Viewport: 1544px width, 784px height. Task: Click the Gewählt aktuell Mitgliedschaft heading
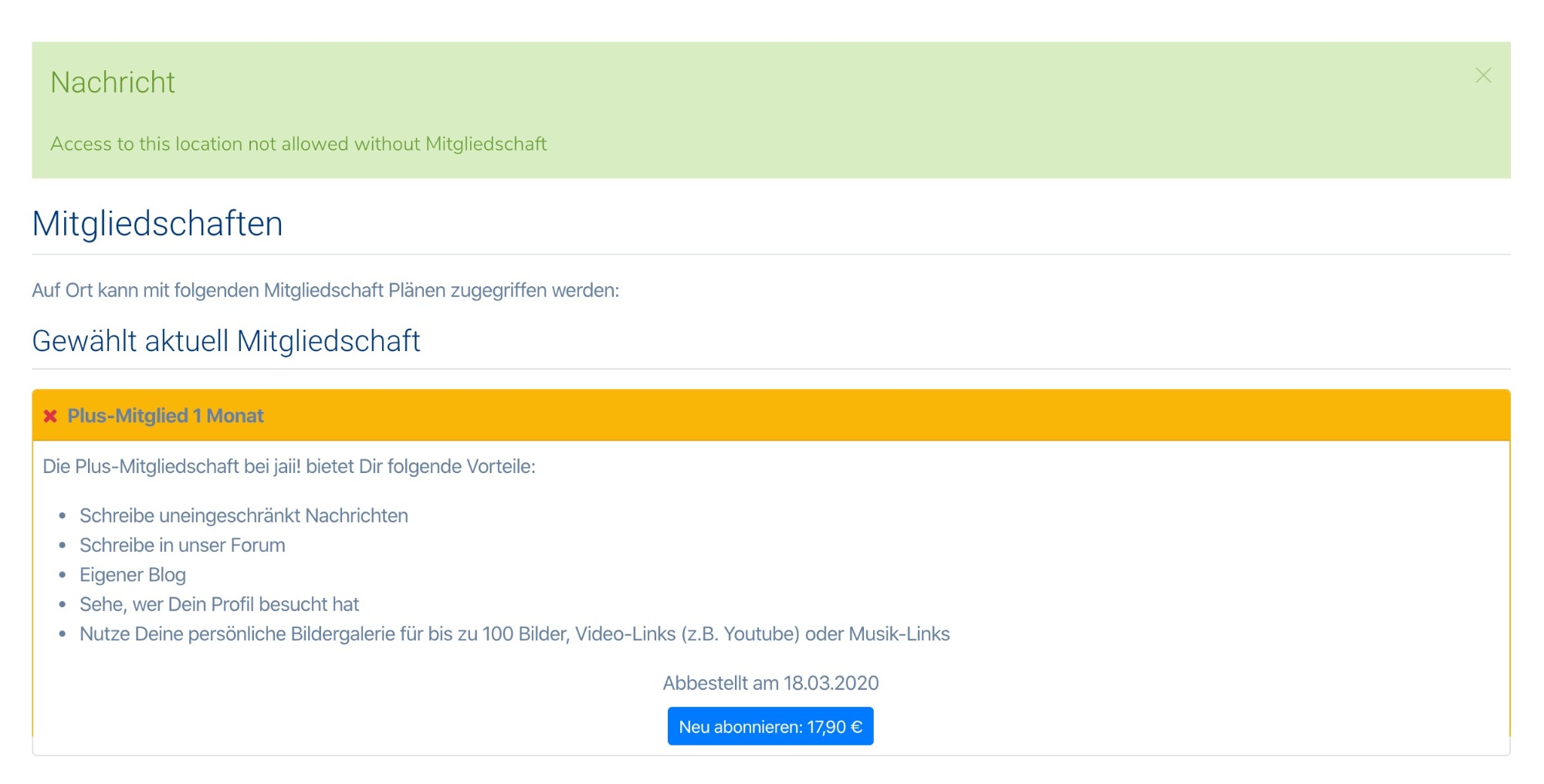226,341
